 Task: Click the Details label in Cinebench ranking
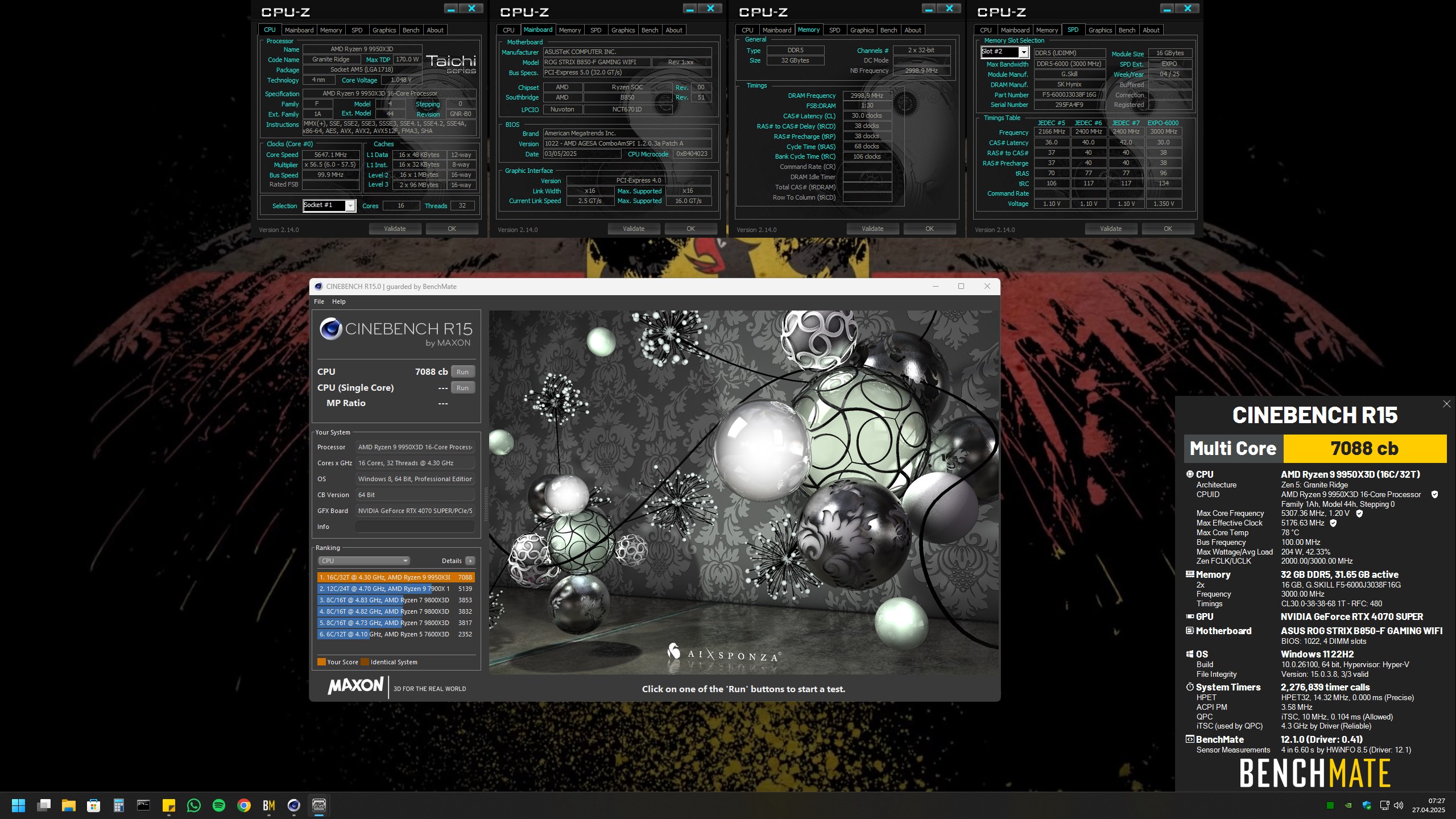[x=452, y=561]
